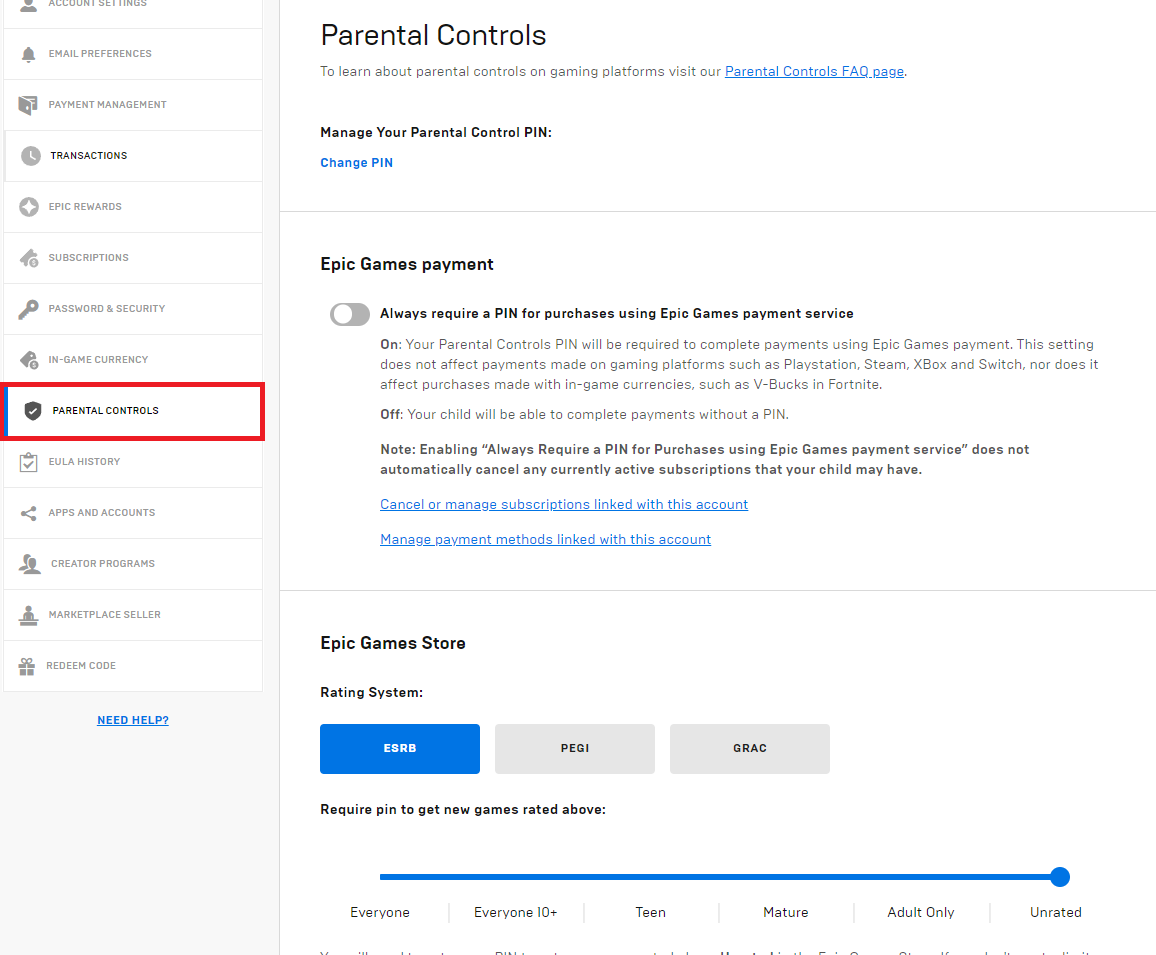Go to In-Game Currency section

98,360
